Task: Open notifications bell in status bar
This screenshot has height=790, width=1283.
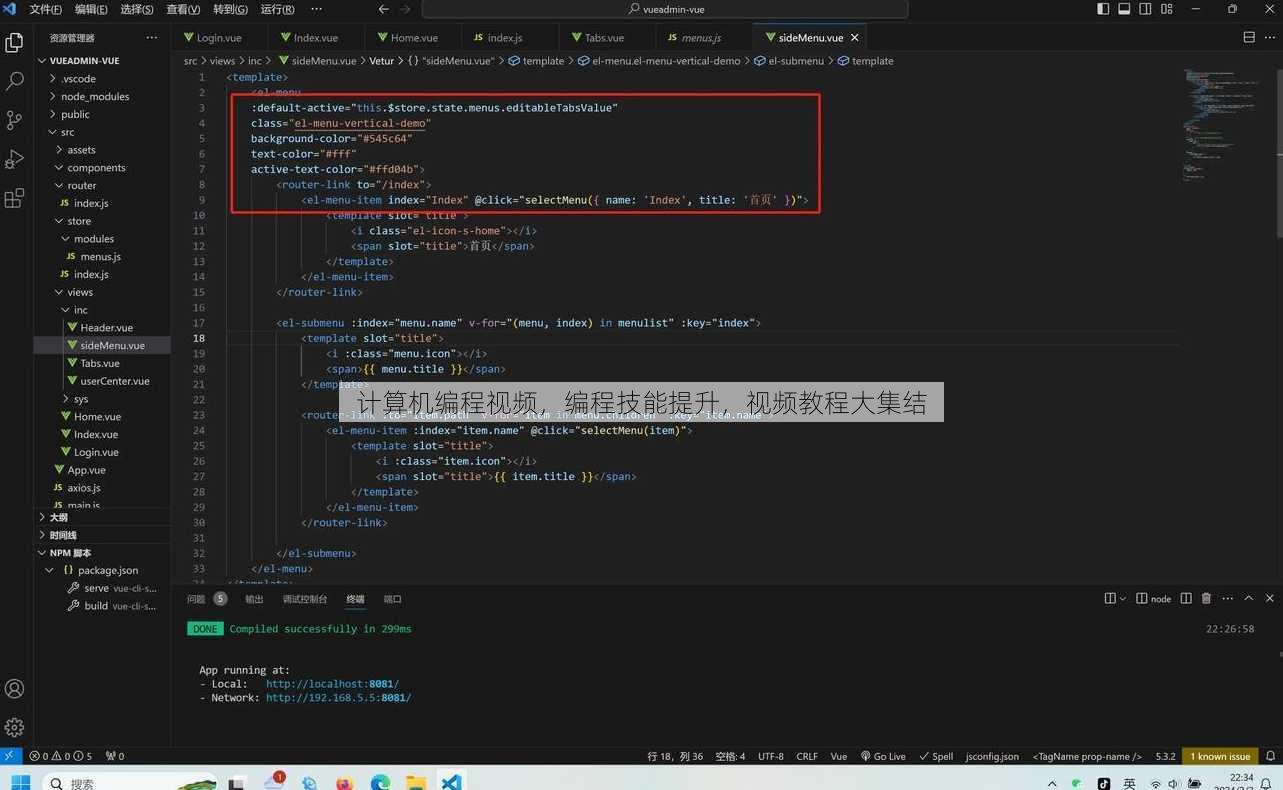Action: (x=1271, y=756)
